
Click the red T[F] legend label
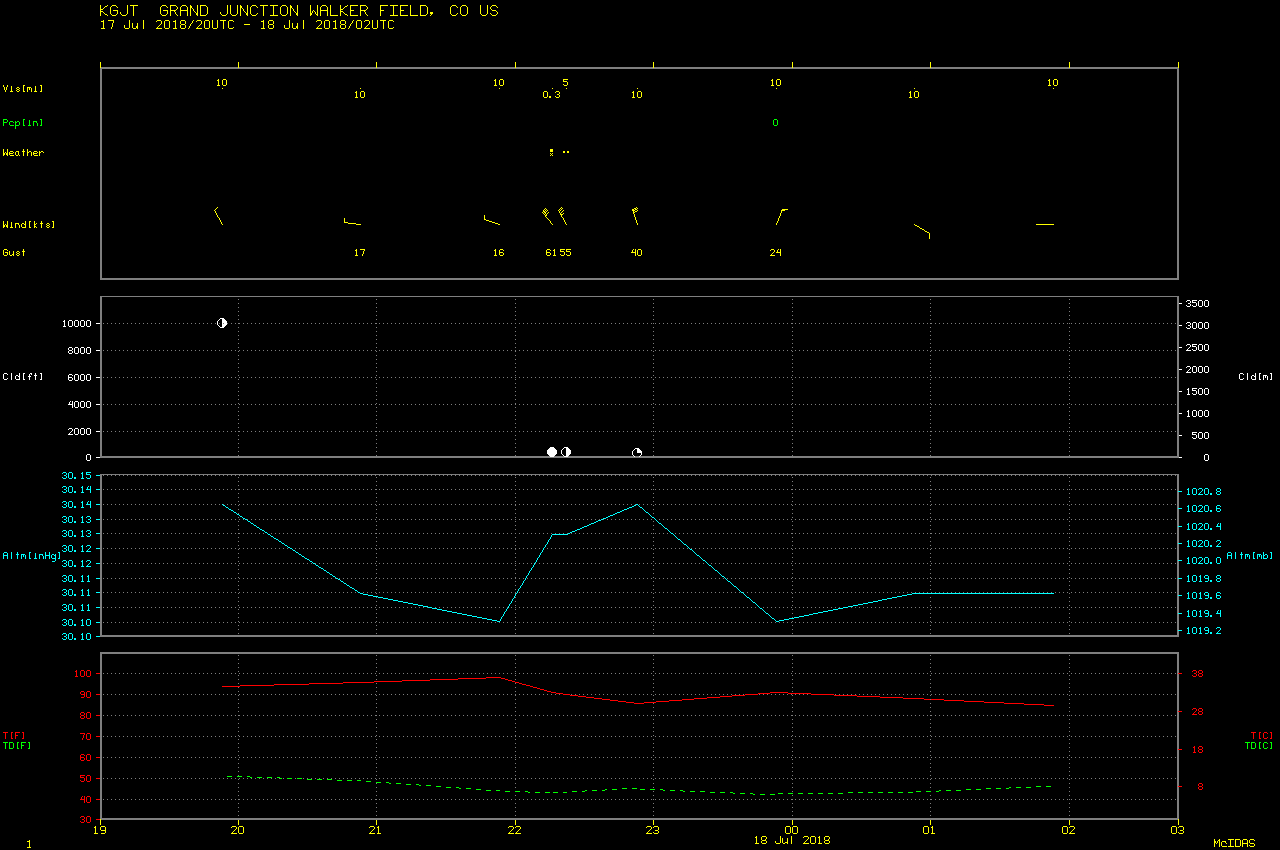[14, 736]
